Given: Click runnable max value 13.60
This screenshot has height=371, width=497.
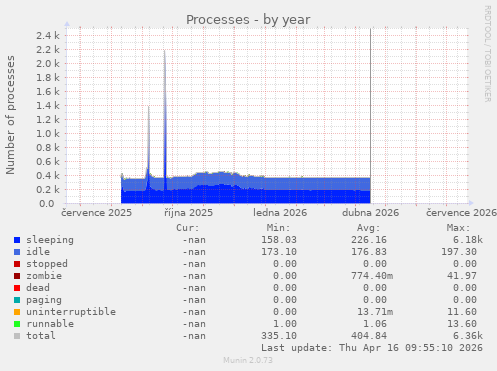Looking at the screenshot, I should click(x=462, y=324).
